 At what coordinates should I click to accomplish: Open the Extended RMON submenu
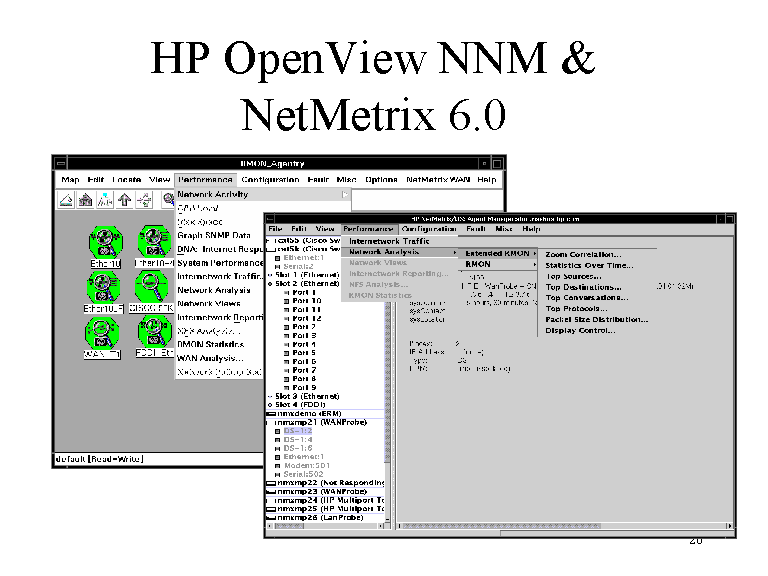point(498,253)
